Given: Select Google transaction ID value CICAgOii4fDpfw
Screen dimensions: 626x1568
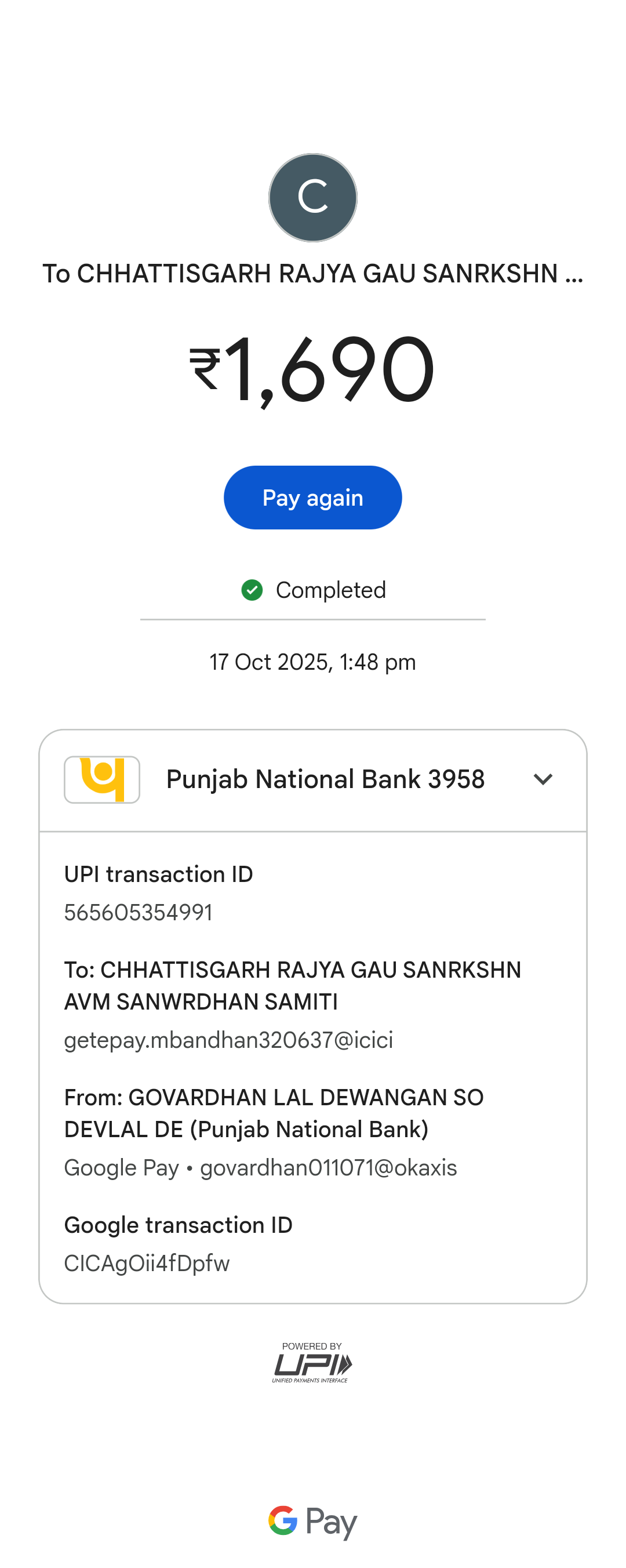Looking at the screenshot, I should tap(147, 1263).
